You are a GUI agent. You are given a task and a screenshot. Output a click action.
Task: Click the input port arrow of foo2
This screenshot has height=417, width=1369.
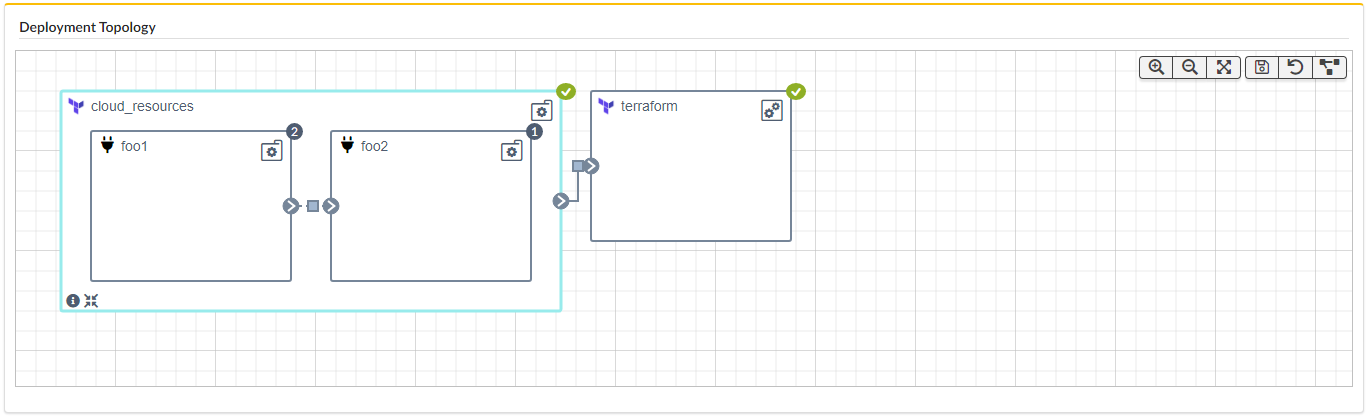pos(331,206)
